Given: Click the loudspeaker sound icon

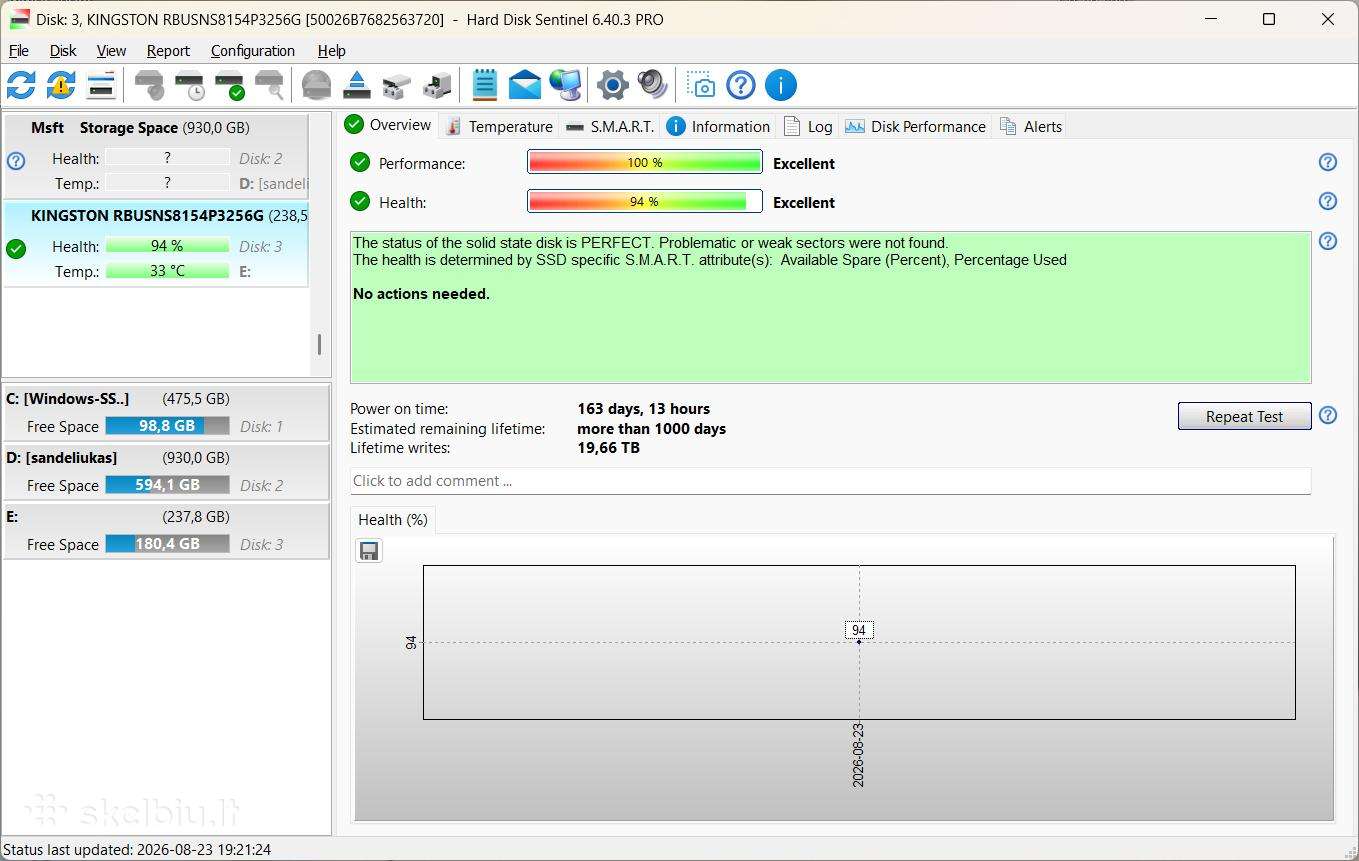Looking at the screenshot, I should [652, 85].
